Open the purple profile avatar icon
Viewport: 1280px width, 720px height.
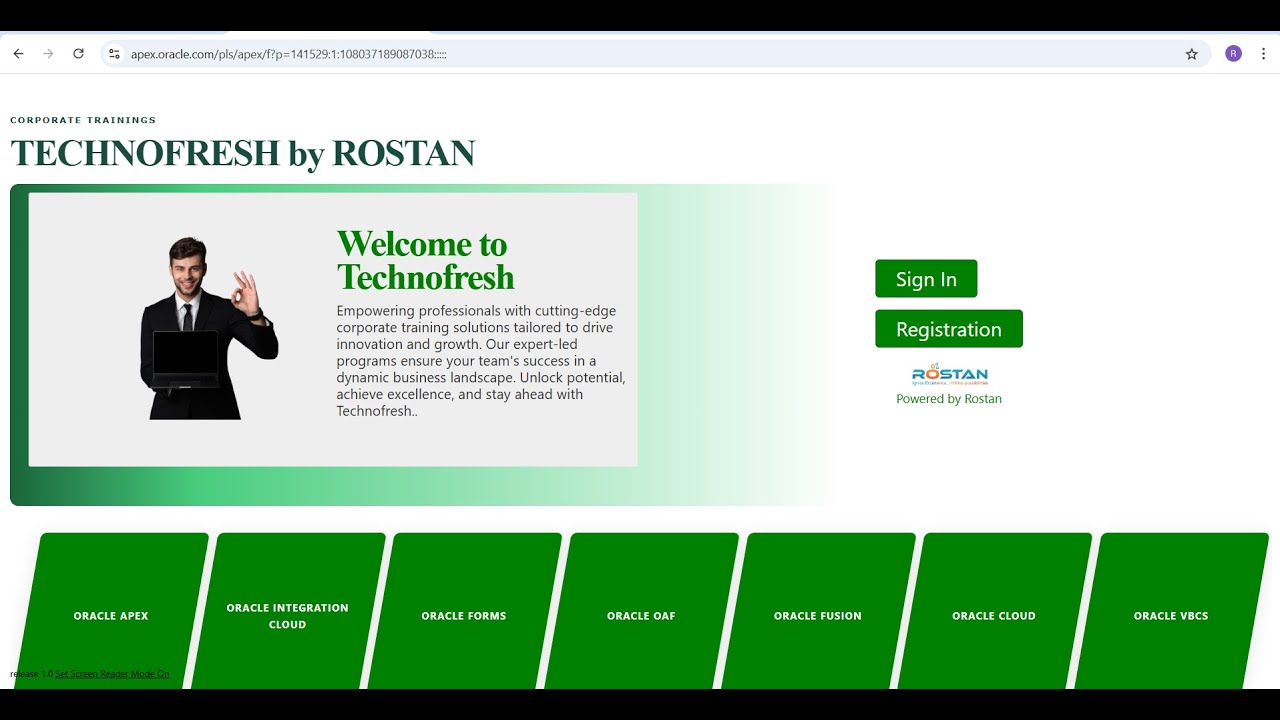[1233, 54]
